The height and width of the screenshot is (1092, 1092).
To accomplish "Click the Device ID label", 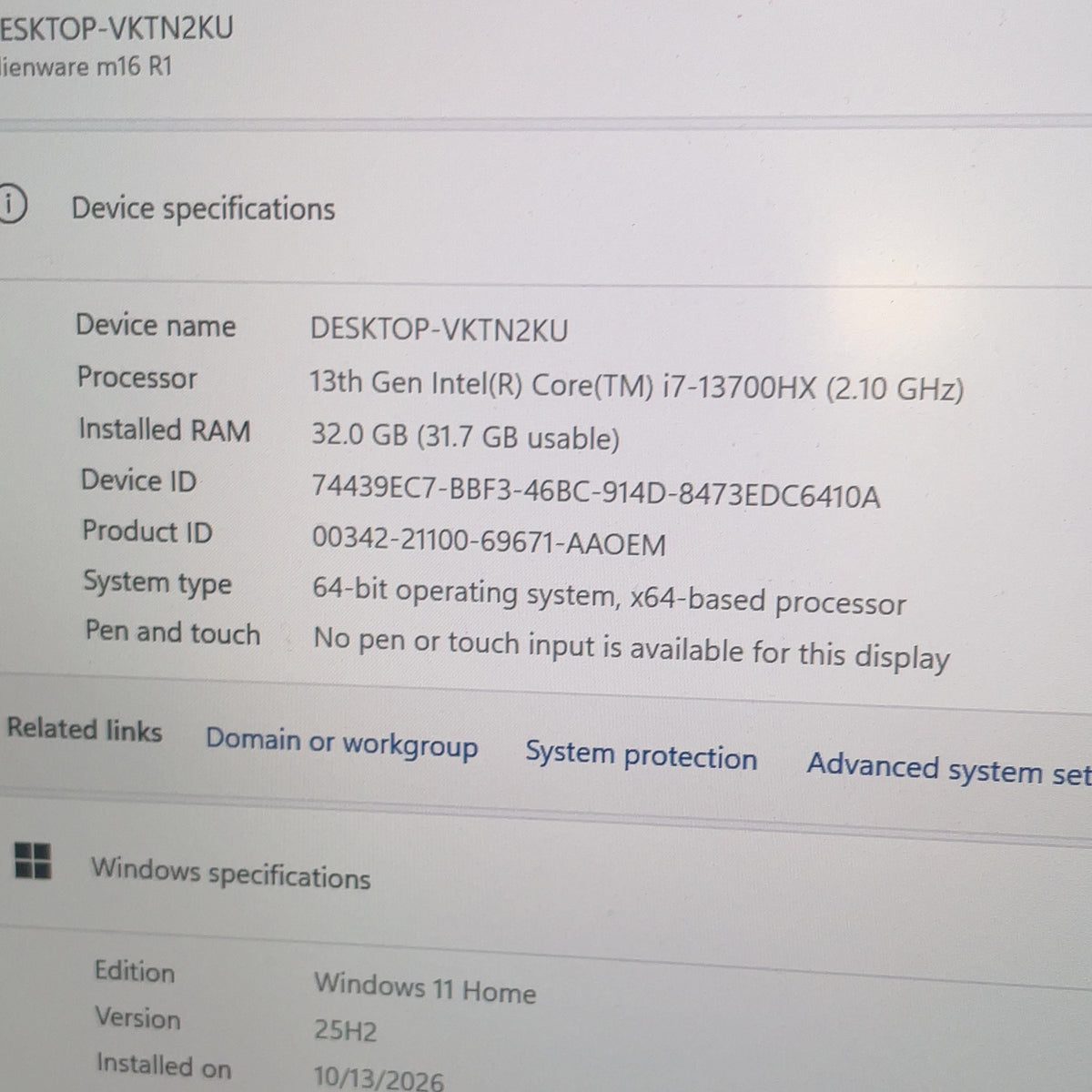I will (138, 480).
